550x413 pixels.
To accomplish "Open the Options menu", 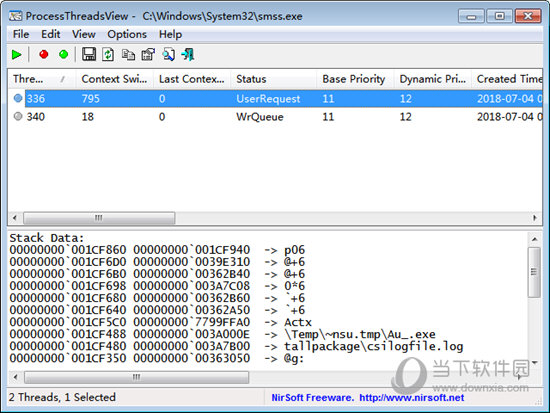I will [127, 34].
